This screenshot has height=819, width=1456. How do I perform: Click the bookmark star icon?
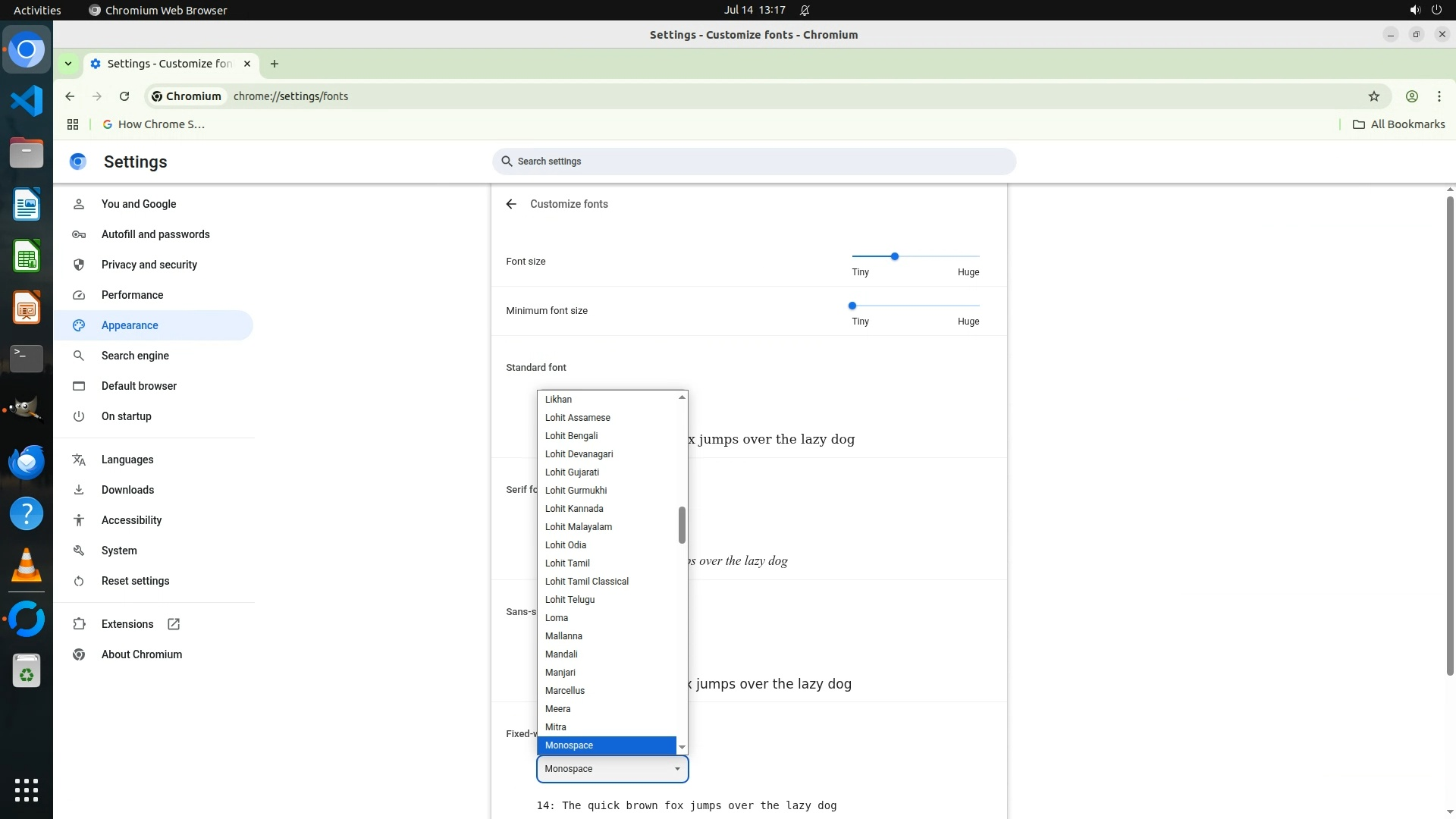point(1373,96)
